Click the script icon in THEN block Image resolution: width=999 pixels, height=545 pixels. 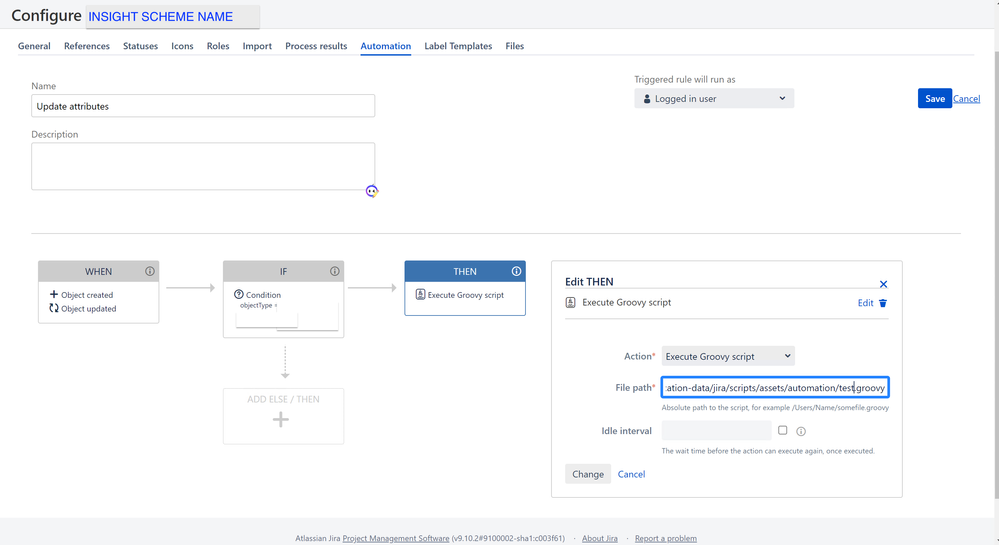point(420,294)
